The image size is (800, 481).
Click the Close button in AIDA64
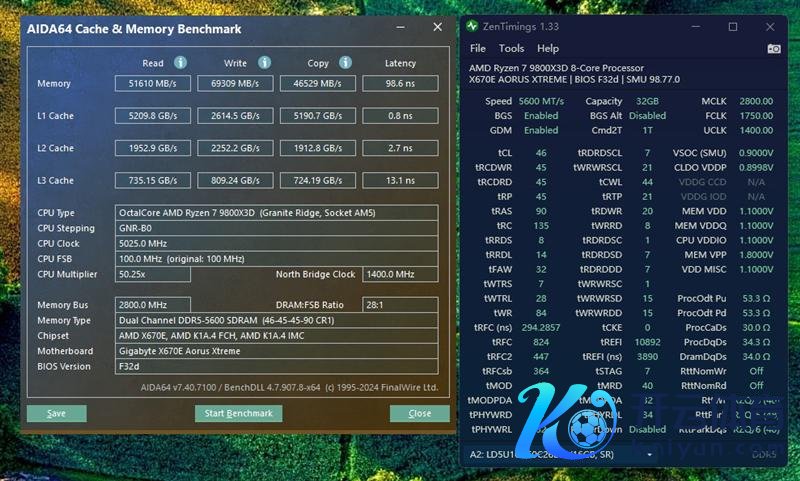click(x=420, y=413)
